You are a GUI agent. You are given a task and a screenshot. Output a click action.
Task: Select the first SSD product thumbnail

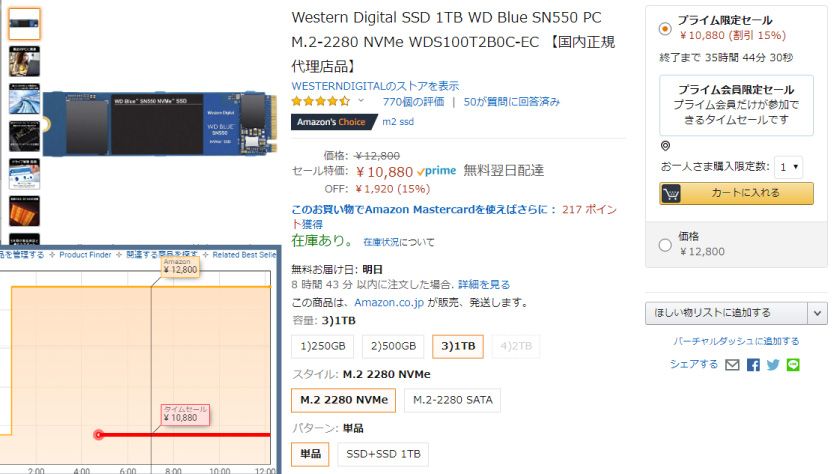pyautogui.click(x=24, y=24)
